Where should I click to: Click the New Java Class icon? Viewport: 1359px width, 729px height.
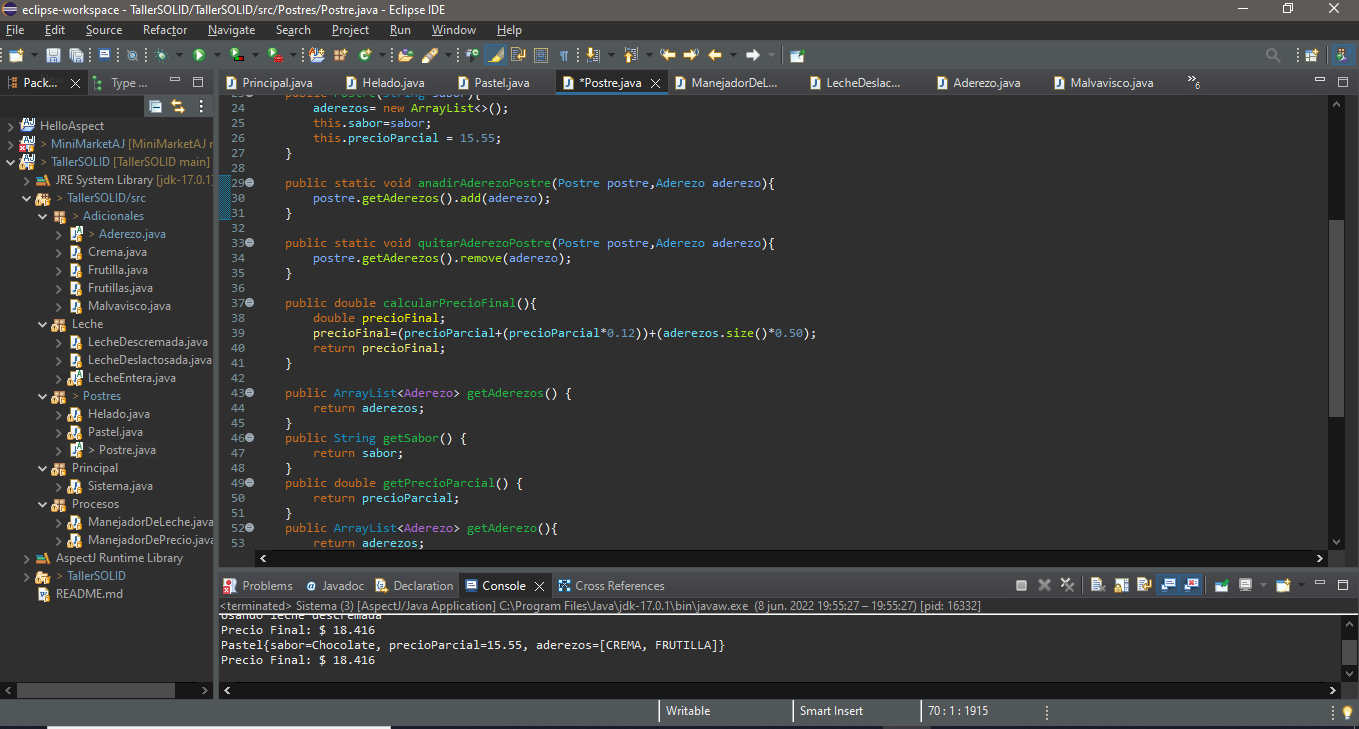(x=365, y=55)
